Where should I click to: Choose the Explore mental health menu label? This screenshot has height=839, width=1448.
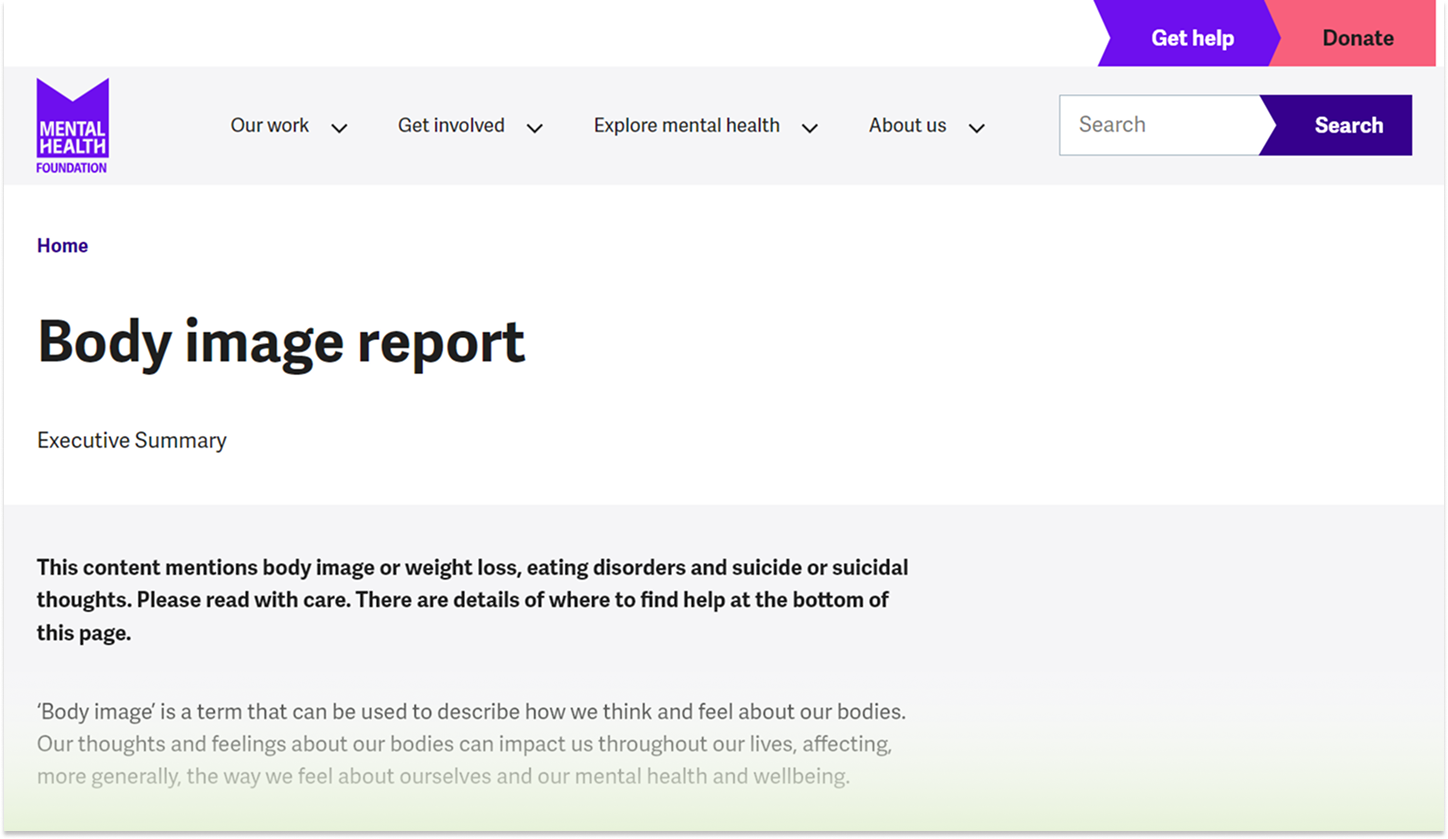click(x=686, y=125)
